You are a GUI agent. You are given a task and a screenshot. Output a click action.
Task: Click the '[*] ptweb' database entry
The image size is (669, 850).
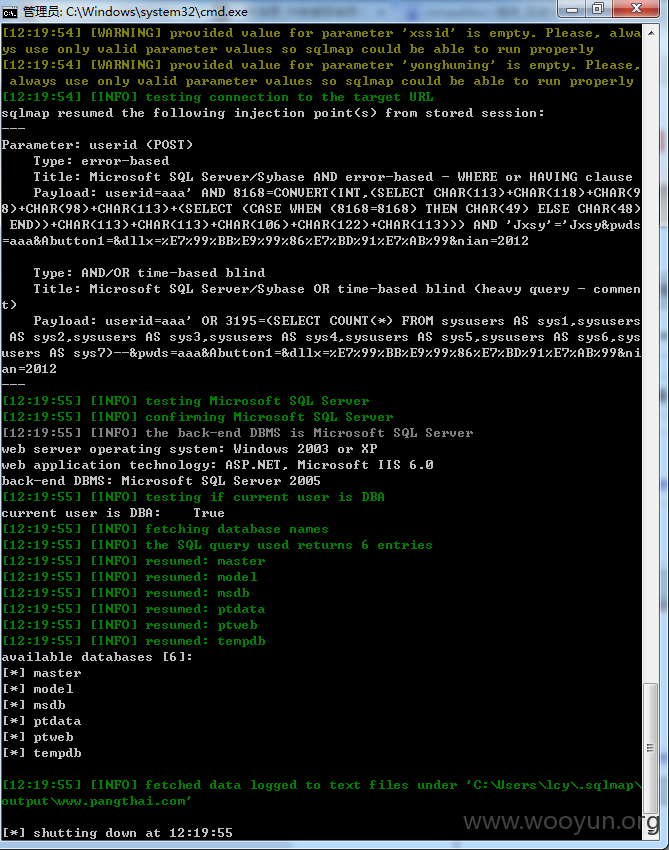coord(37,737)
